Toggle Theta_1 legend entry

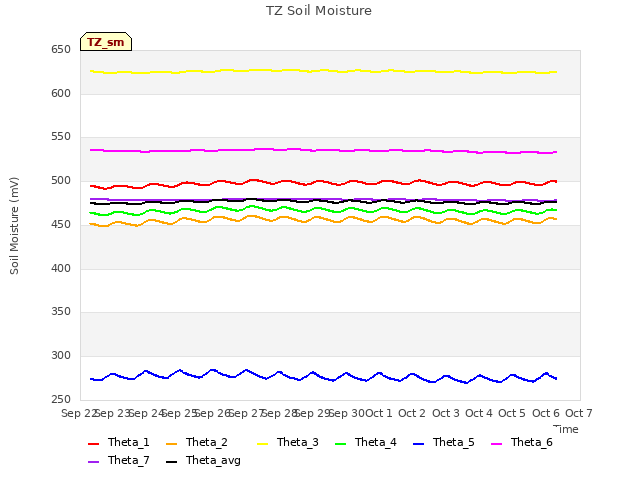click(119, 442)
